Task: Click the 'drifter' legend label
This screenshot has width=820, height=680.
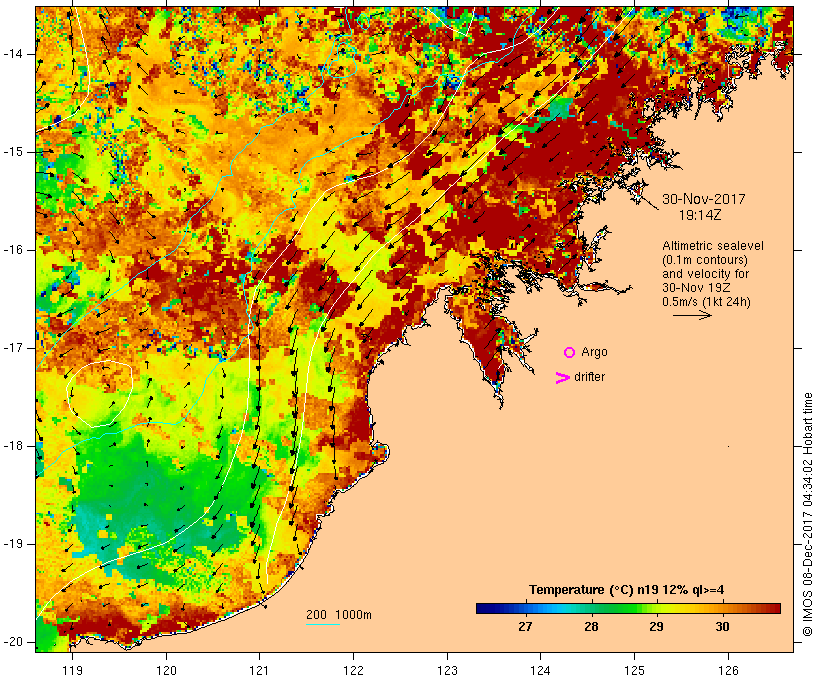Action: pyautogui.click(x=589, y=377)
